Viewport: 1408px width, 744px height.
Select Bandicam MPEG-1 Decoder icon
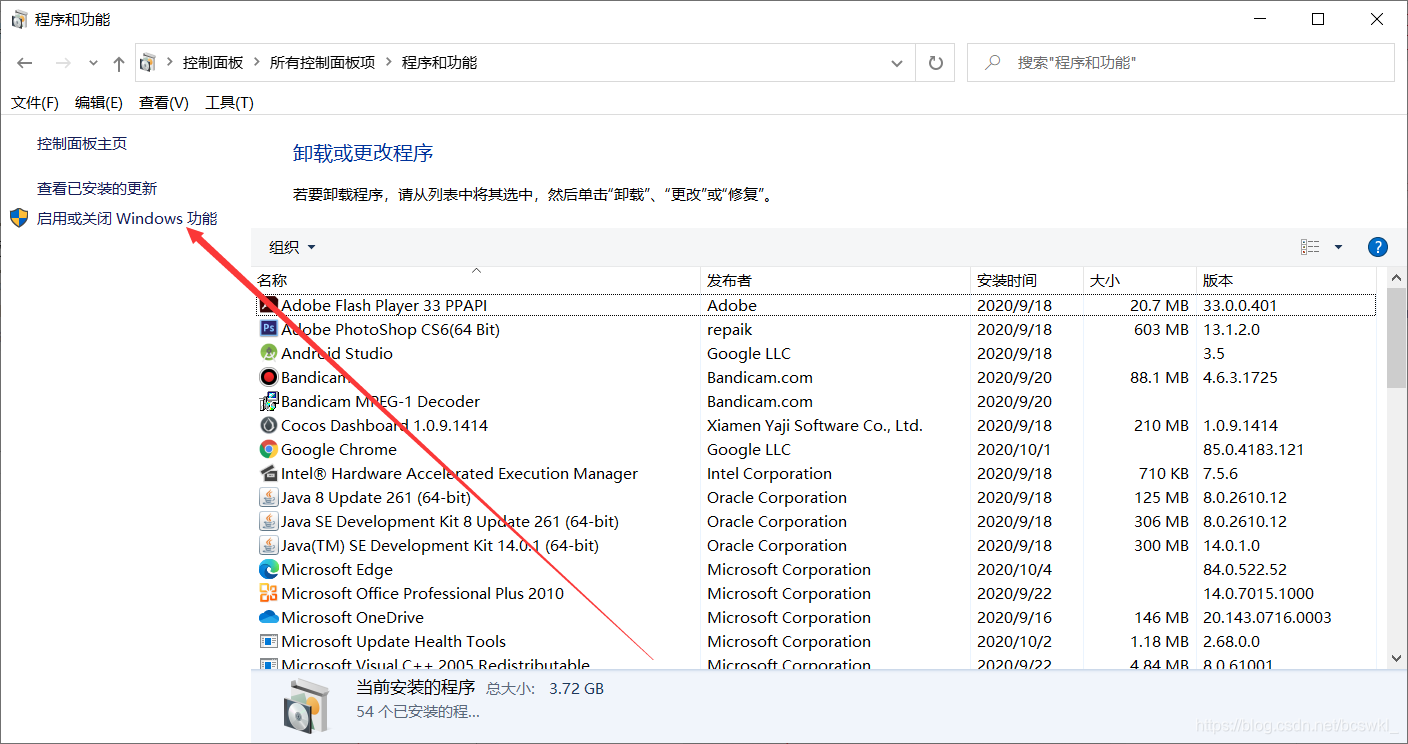pos(268,401)
